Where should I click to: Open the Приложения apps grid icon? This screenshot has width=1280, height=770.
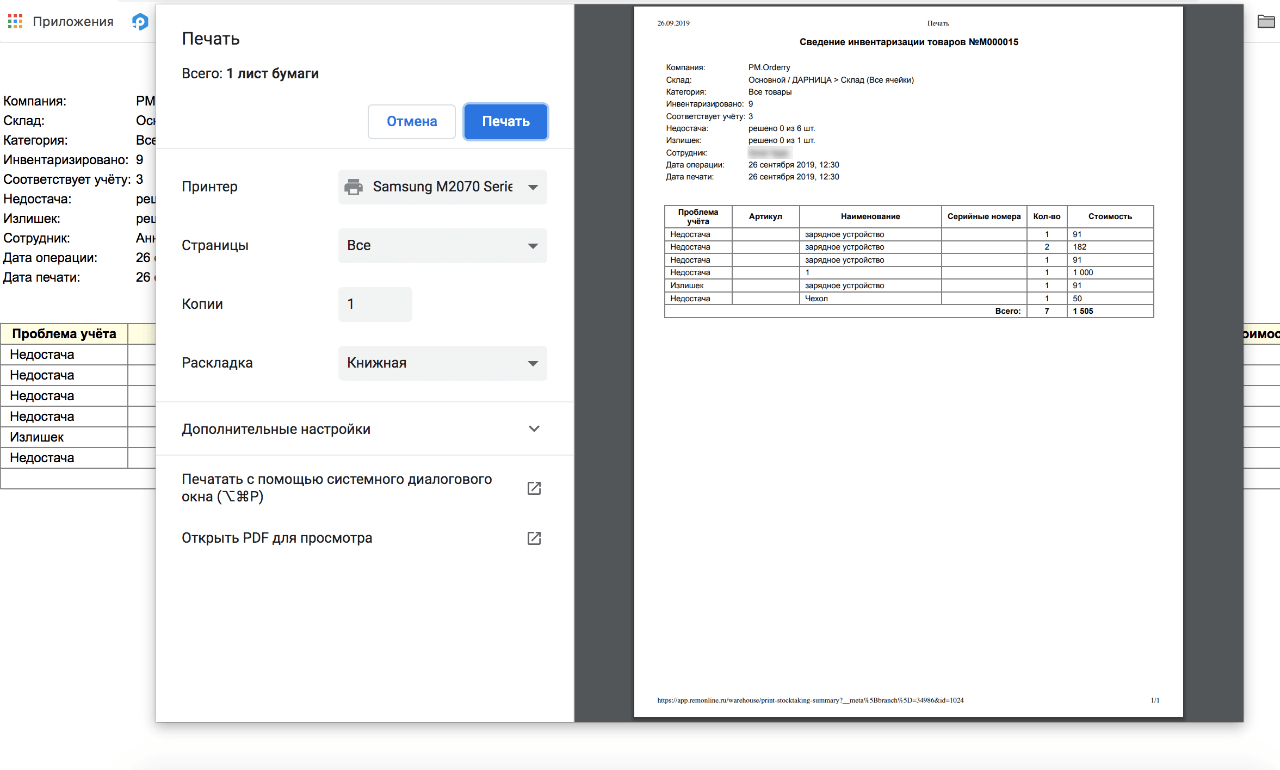coord(15,21)
